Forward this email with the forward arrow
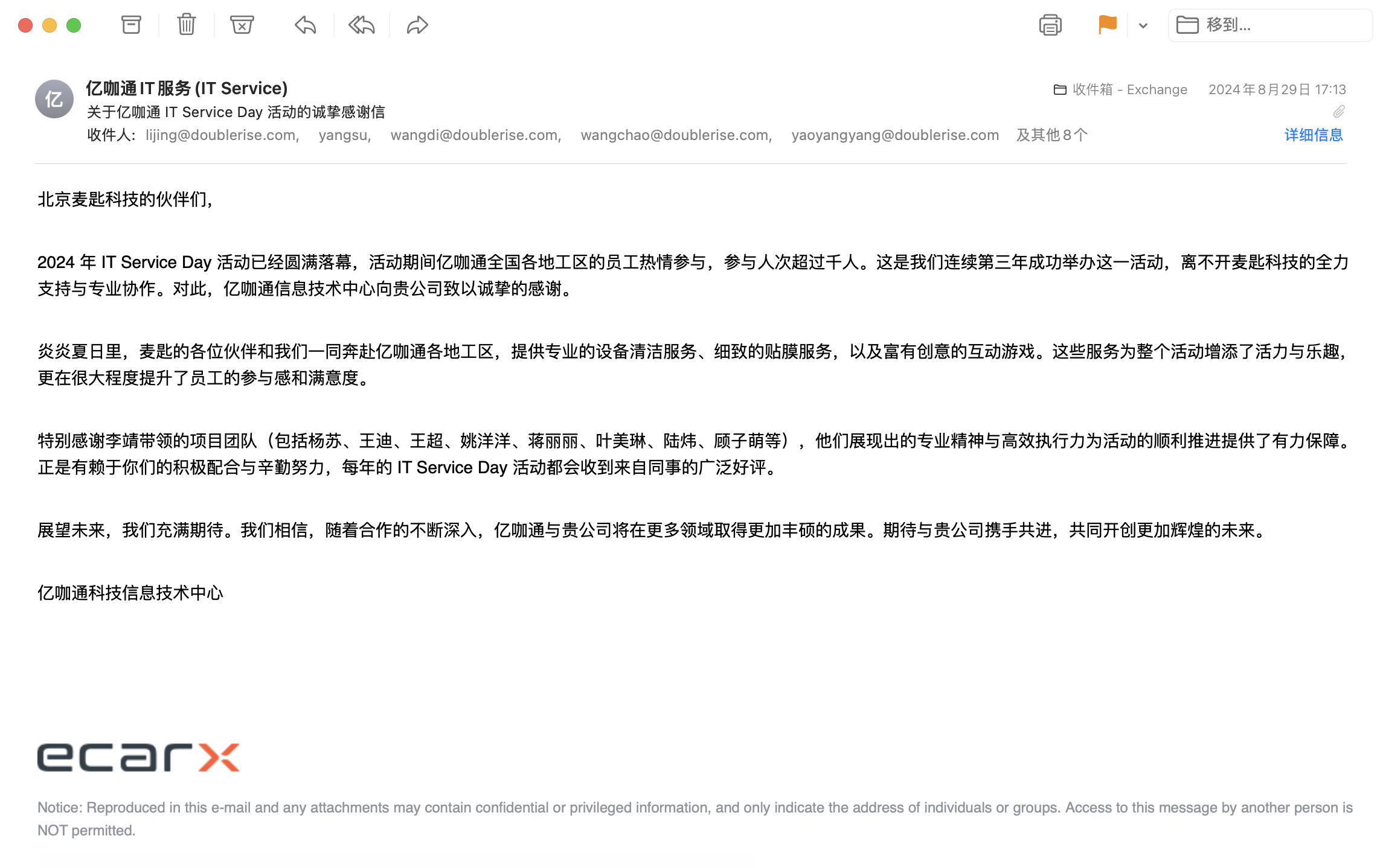Image resolution: width=1383 pixels, height=868 pixels. click(x=417, y=25)
